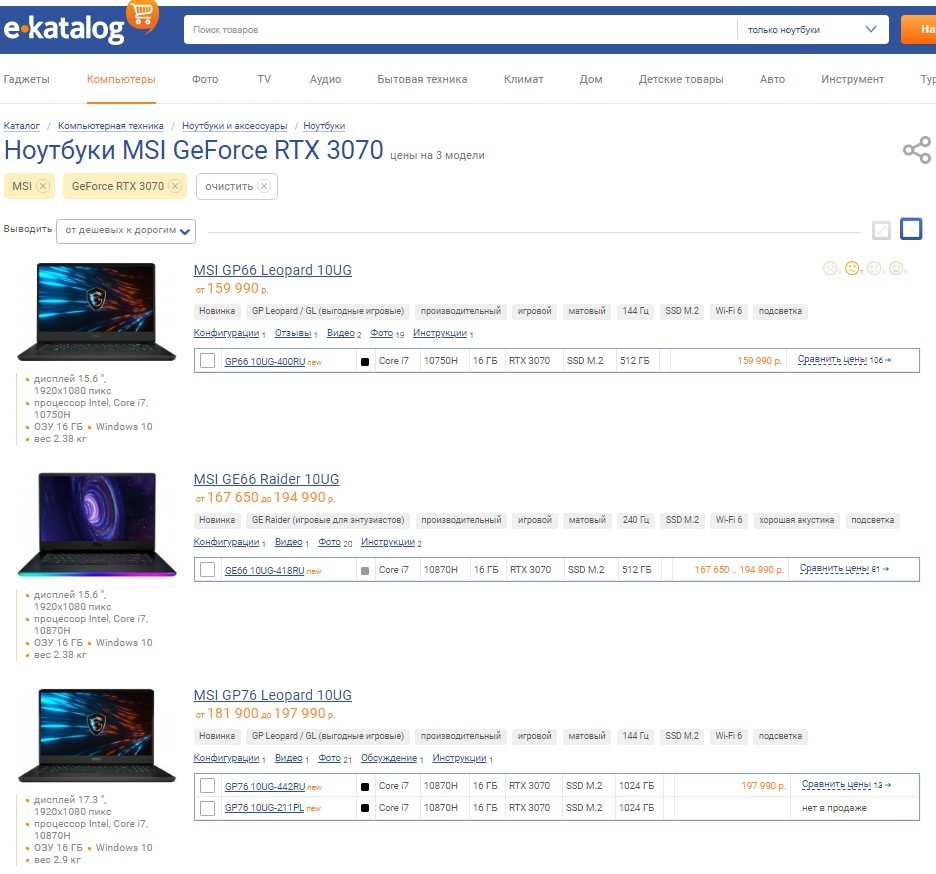Tick the checkbox for GP66 10UG-400RU
The height and width of the screenshot is (874, 936).
[207, 361]
